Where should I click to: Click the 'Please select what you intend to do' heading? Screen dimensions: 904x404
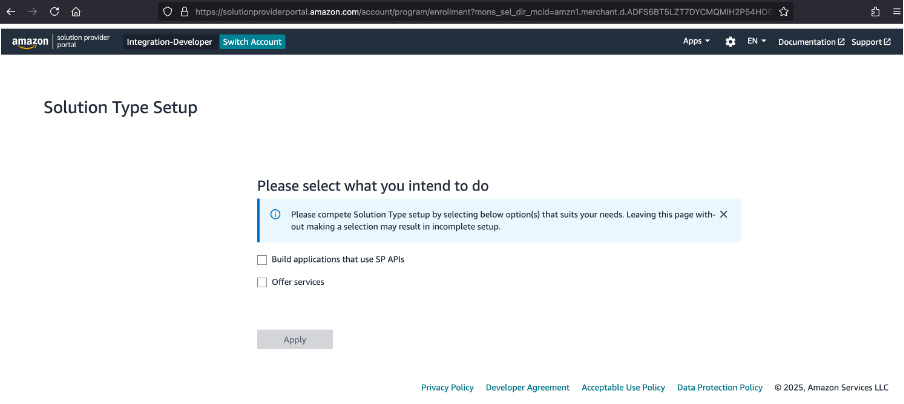(373, 186)
